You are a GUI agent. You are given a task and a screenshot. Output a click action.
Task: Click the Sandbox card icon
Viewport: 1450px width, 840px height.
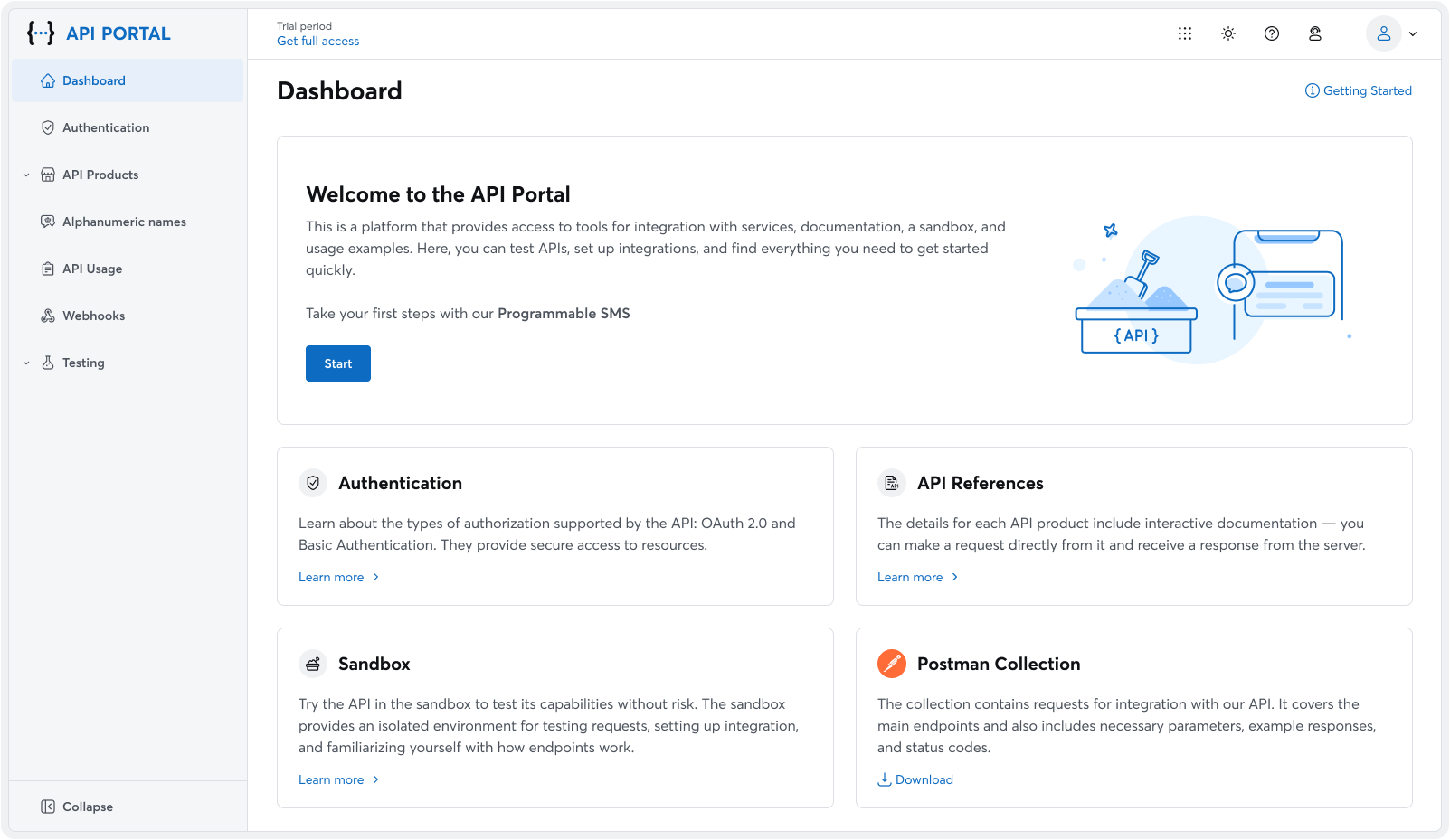coord(313,664)
